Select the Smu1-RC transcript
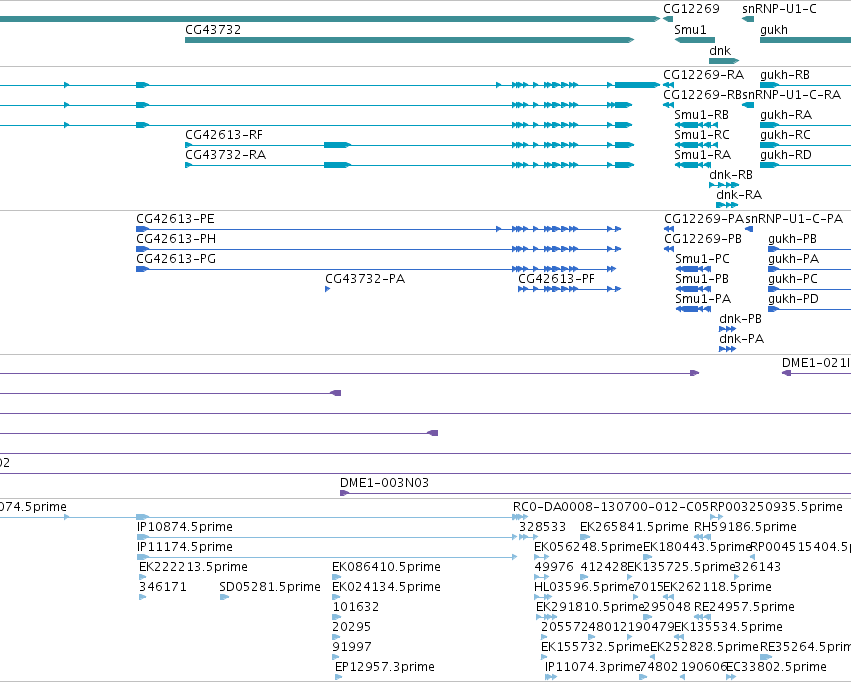Image resolution: width=851 pixels, height=682 pixels. coord(702,135)
